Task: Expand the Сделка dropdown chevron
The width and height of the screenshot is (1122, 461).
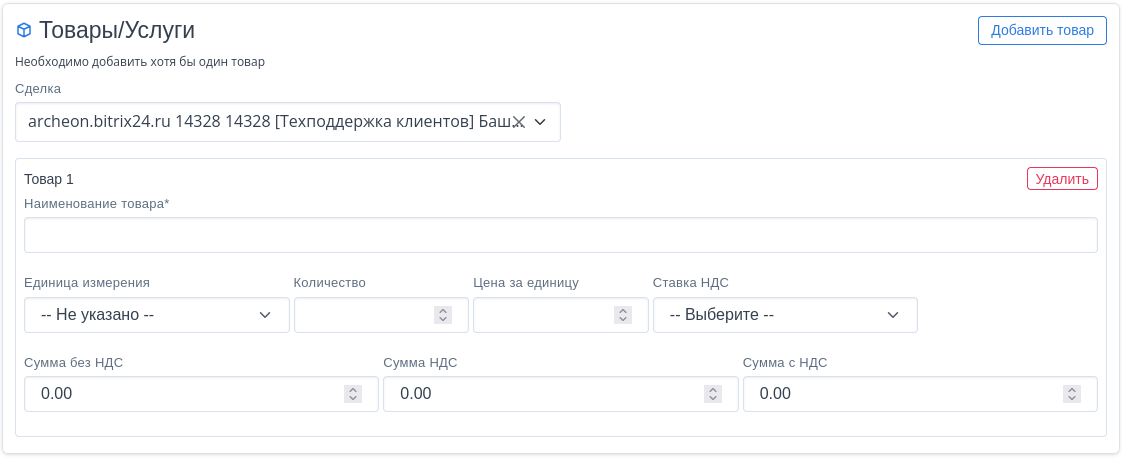Action: (540, 122)
